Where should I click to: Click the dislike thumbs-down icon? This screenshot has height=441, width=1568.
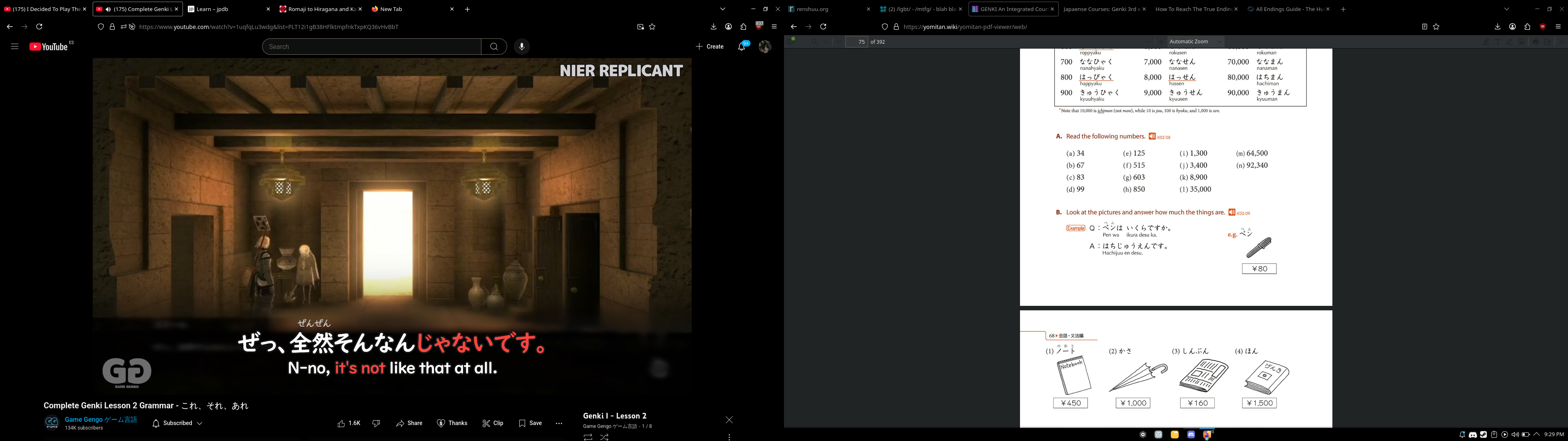(x=376, y=423)
